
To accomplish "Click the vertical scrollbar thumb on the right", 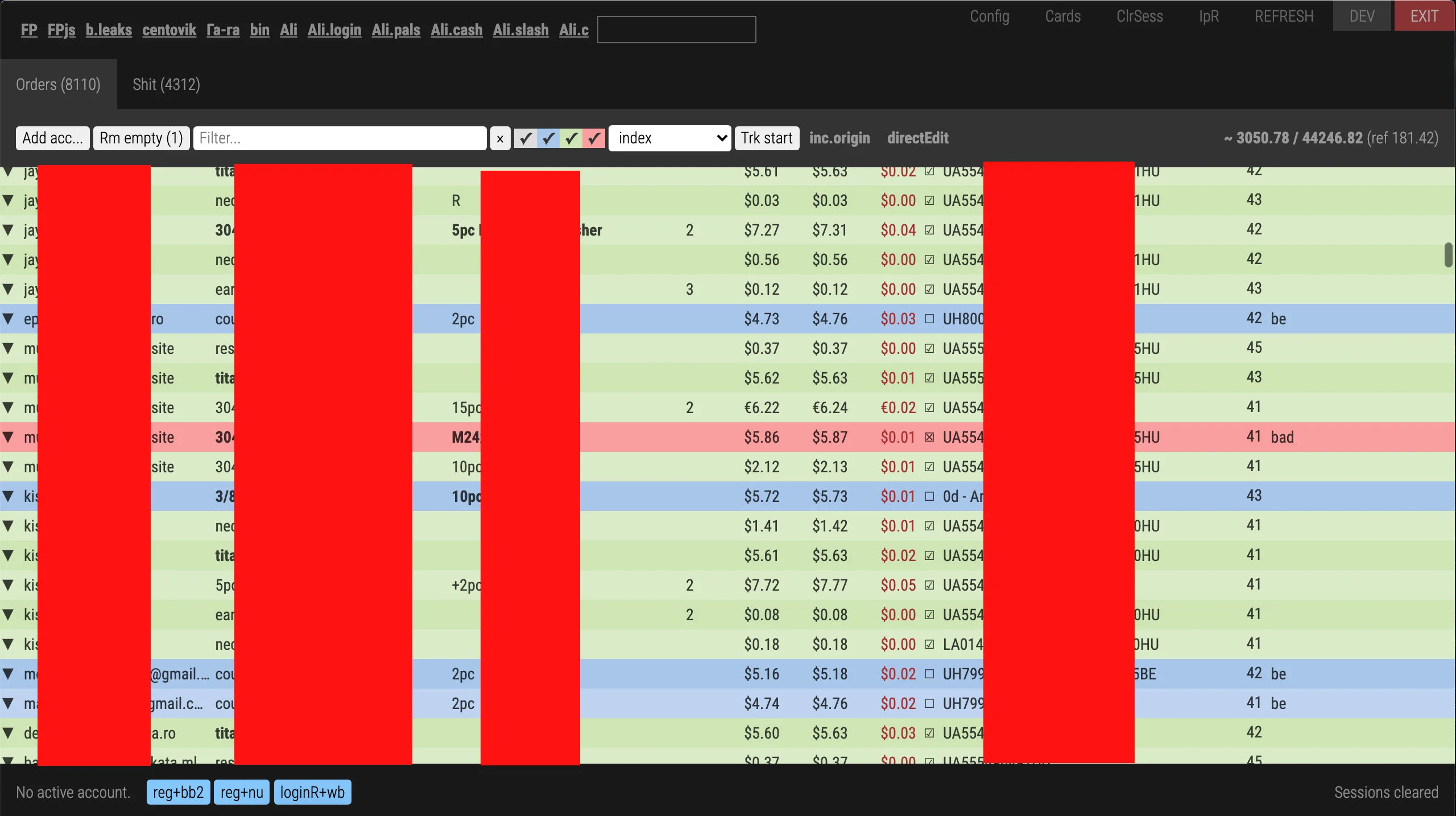I will coord(1449,254).
